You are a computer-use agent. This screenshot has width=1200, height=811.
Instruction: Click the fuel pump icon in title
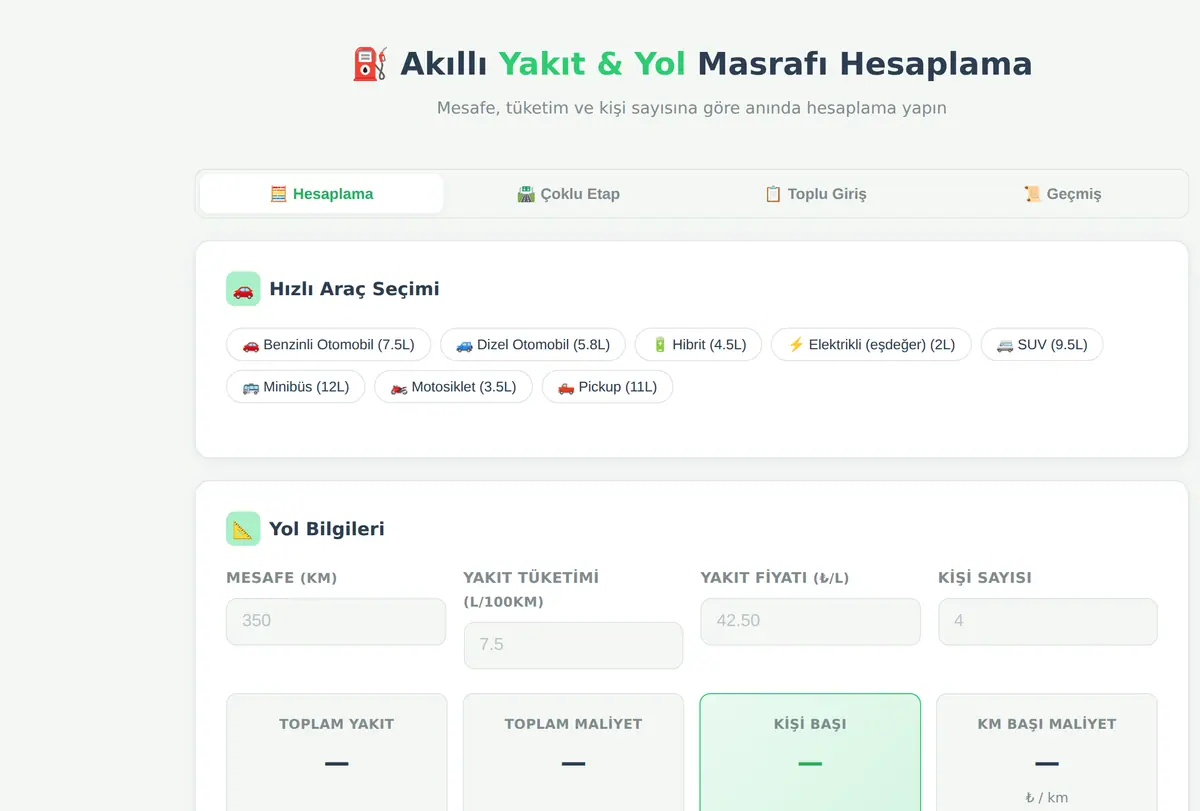[x=369, y=64]
